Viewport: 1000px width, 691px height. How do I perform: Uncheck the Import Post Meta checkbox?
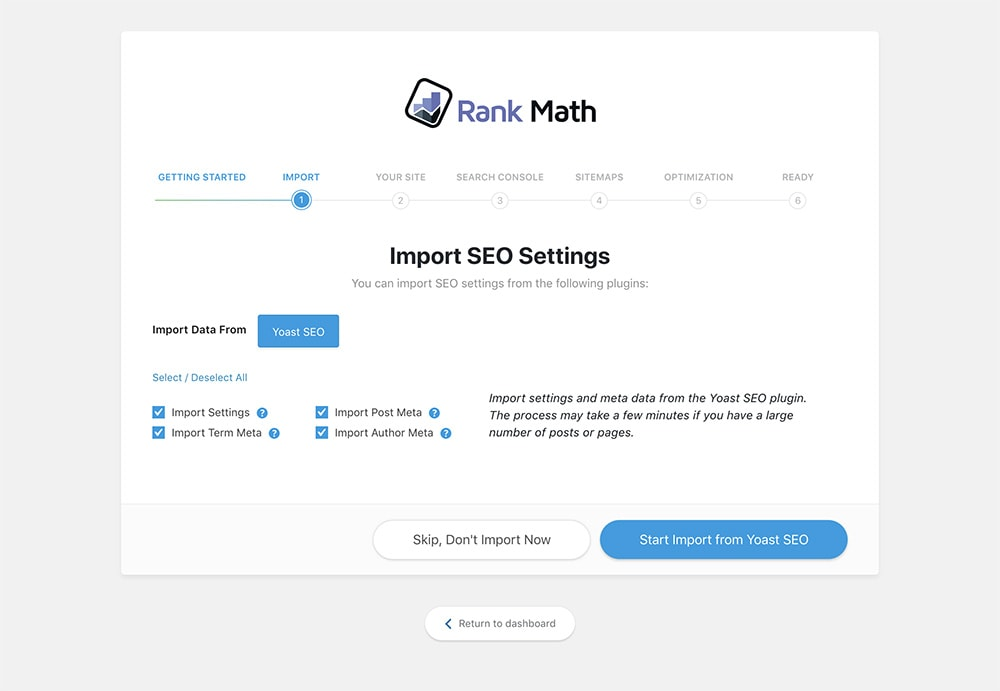(322, 412)
